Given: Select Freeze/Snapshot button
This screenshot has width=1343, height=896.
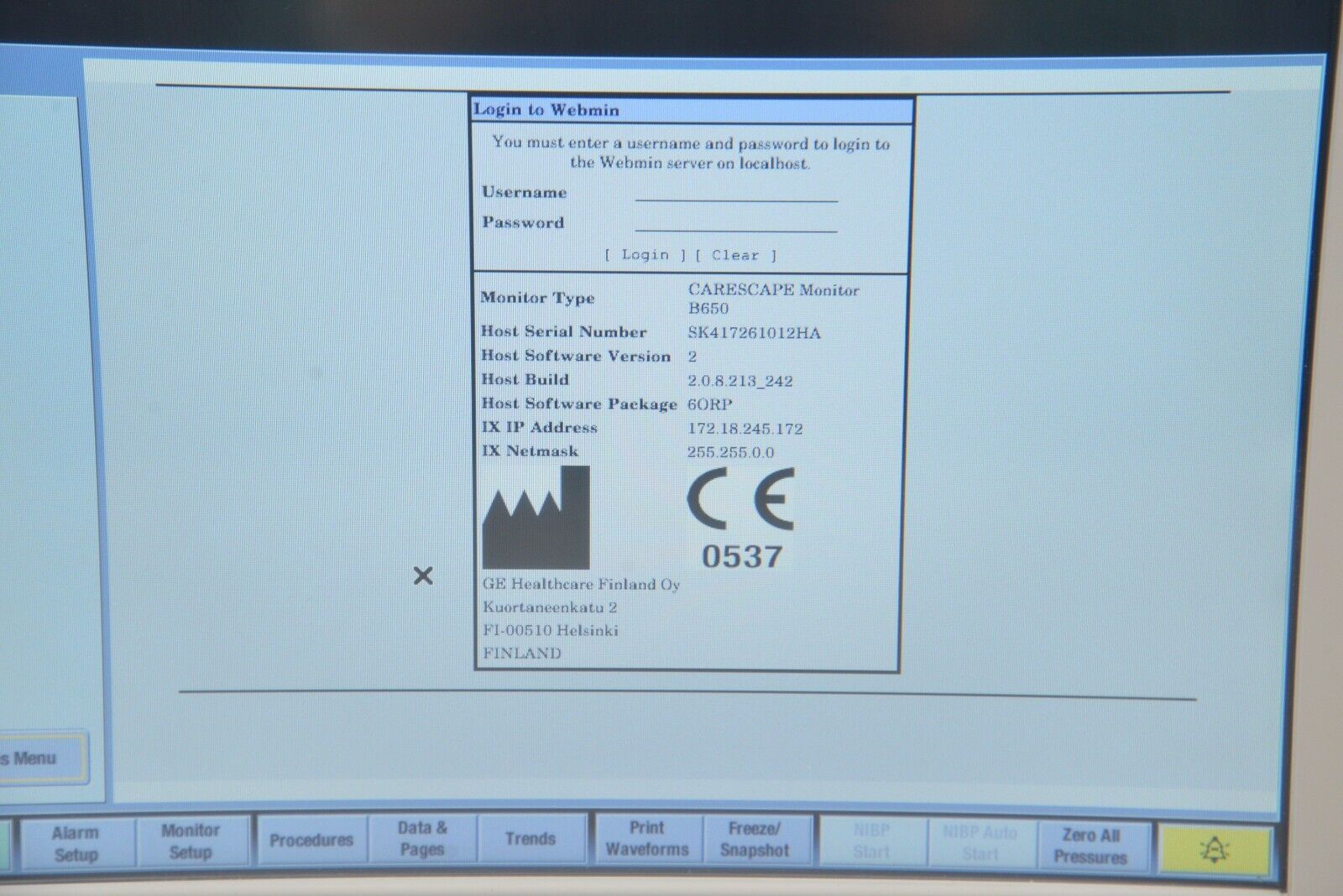Looking at the screenshot, I should click(x=755, y=839).
